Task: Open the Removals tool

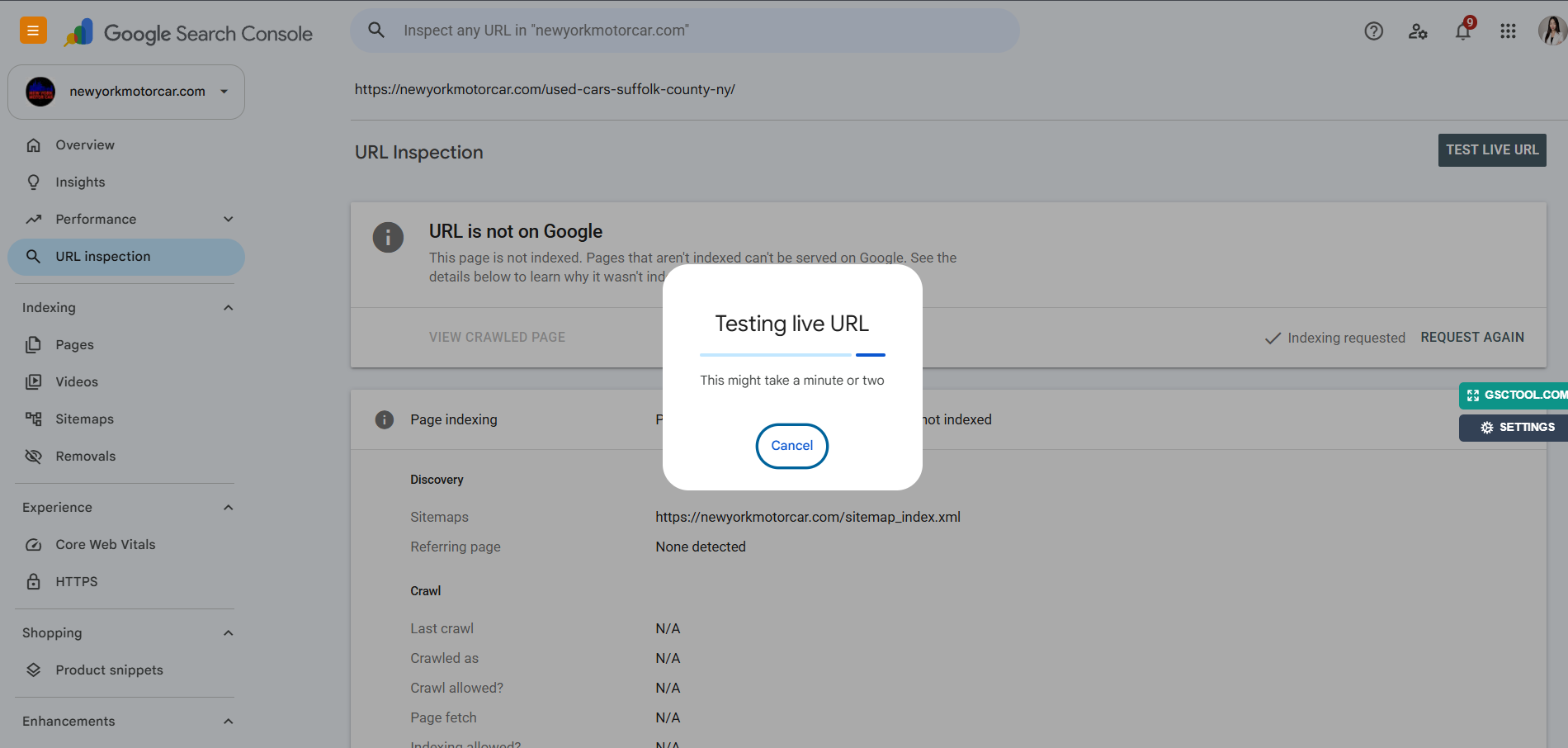Action: click(x=126, y=457)
